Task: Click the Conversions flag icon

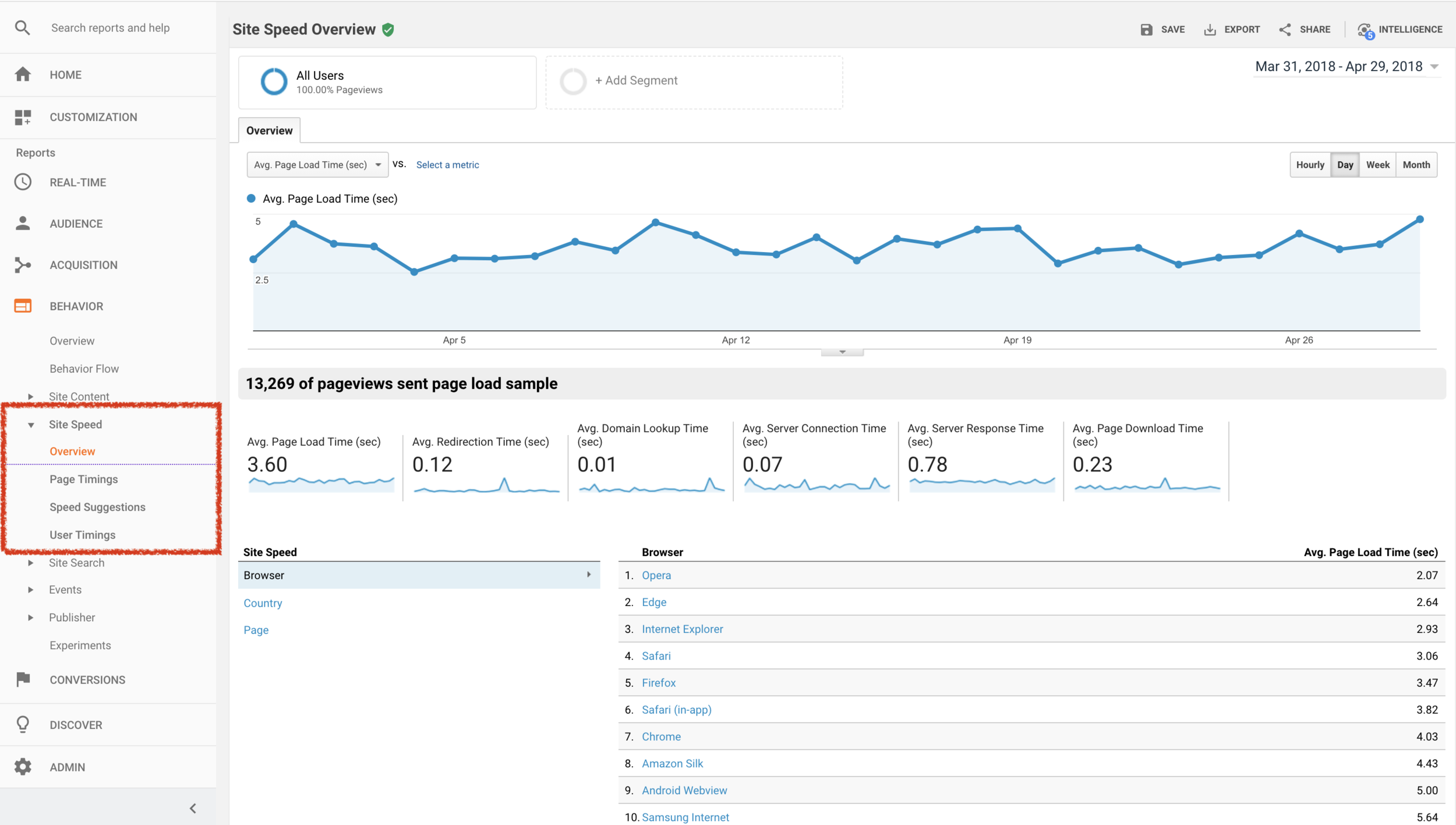Action: [x=23, y=679]
